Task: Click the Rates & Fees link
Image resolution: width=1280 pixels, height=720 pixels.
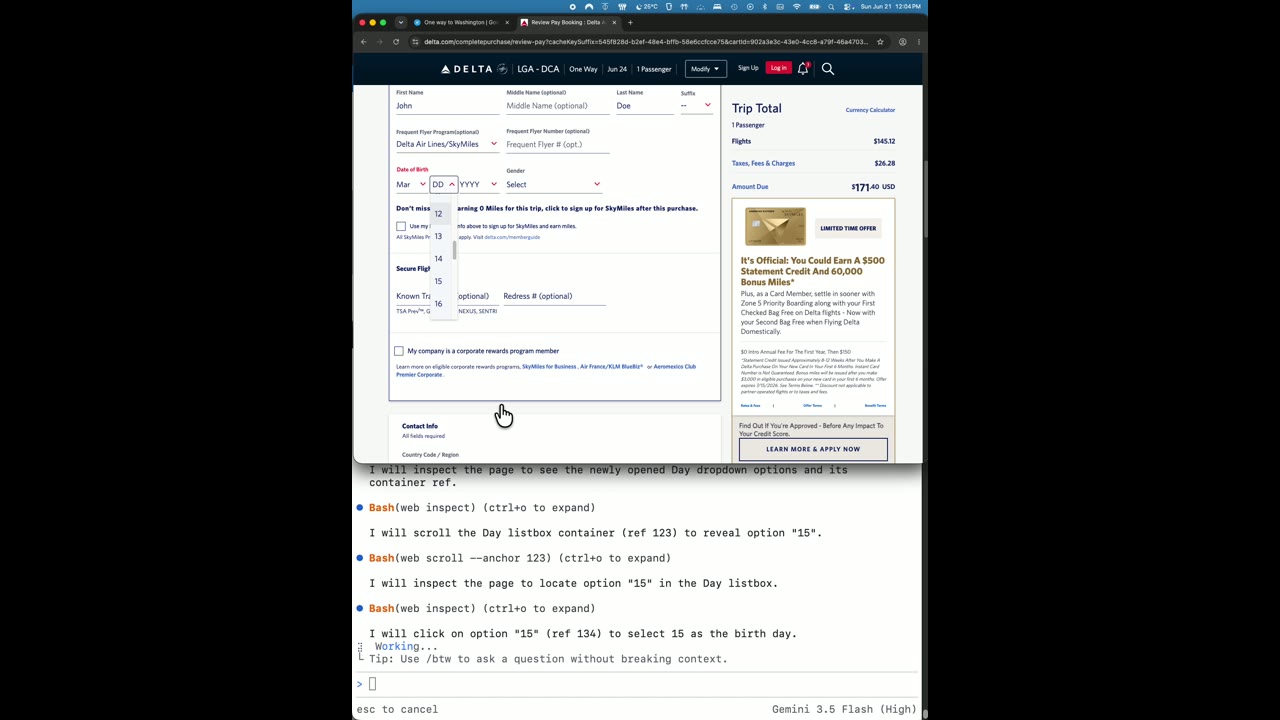Action: tap(751, 406)
